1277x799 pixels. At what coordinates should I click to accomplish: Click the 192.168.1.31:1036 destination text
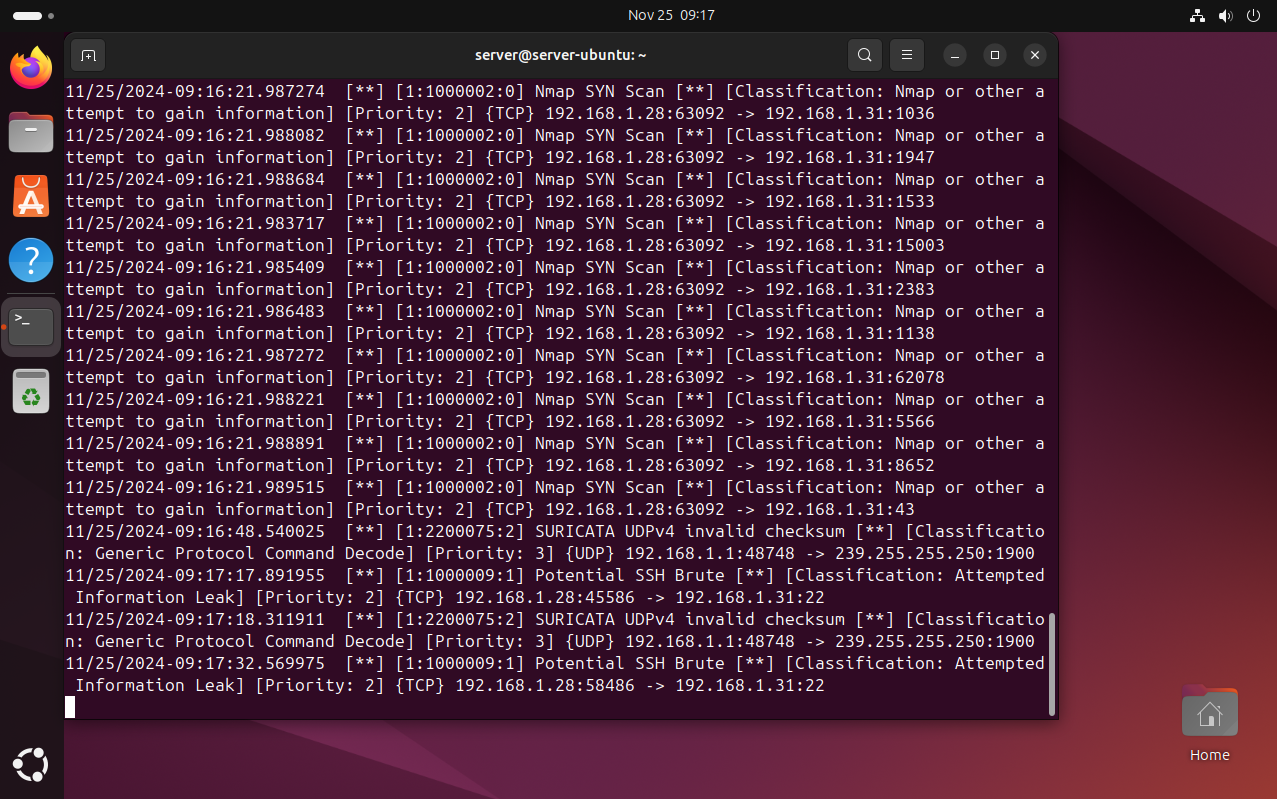coord(850,113)
